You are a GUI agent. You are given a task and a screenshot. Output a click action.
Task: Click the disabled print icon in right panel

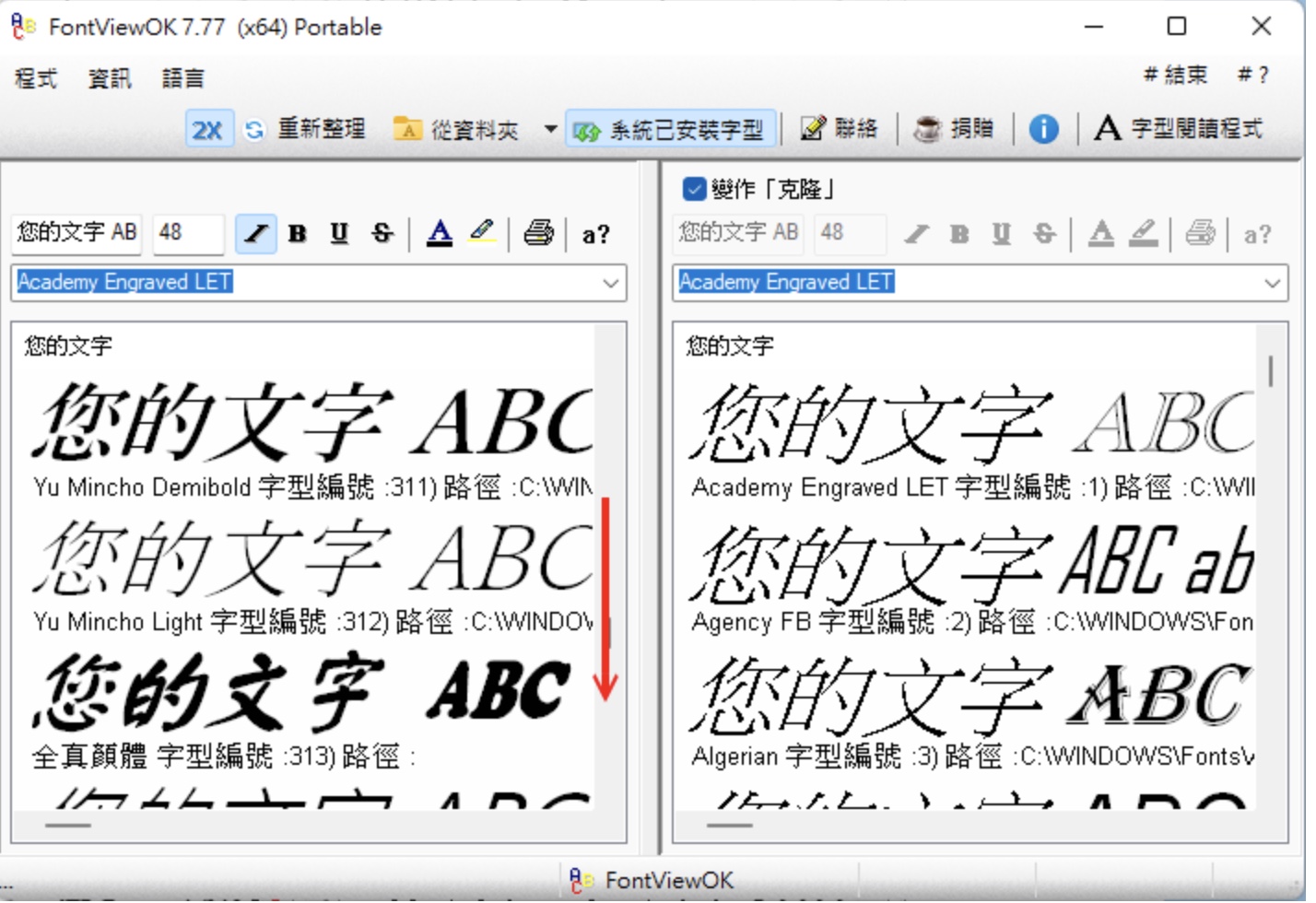[x=1200, y=234]
